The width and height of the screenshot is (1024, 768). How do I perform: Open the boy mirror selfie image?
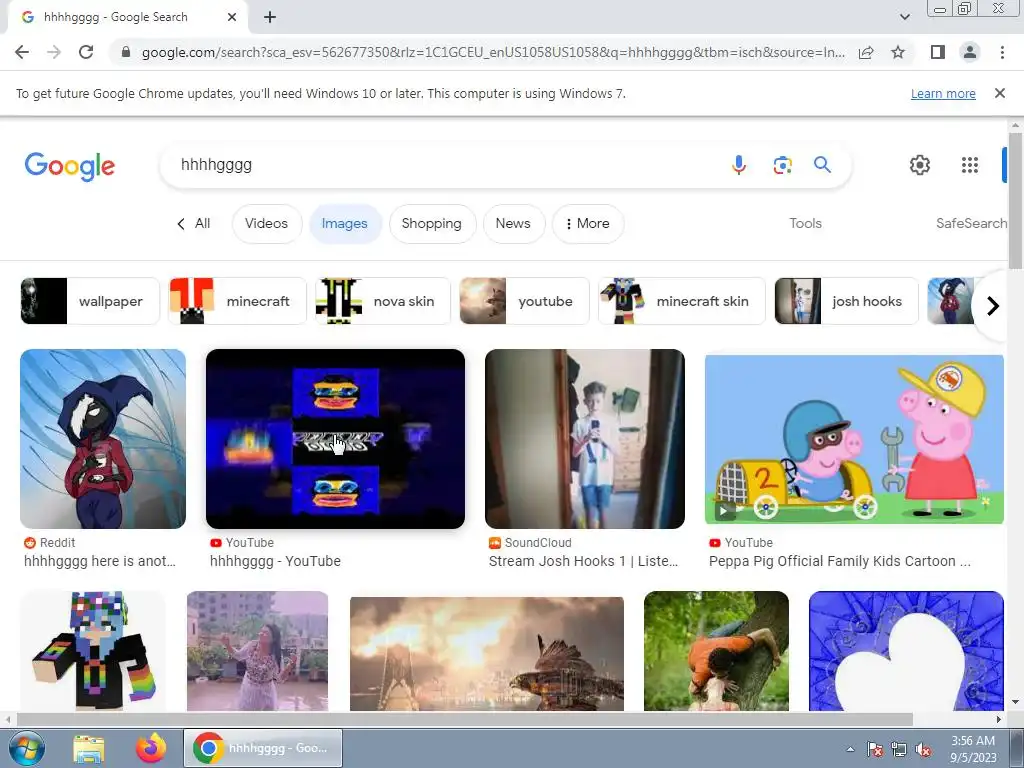(x=585, y=439)
